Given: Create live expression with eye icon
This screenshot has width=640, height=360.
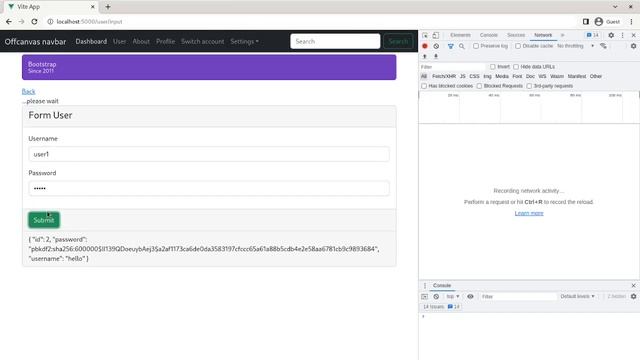Looking at the screenshot, I should 470,296.
